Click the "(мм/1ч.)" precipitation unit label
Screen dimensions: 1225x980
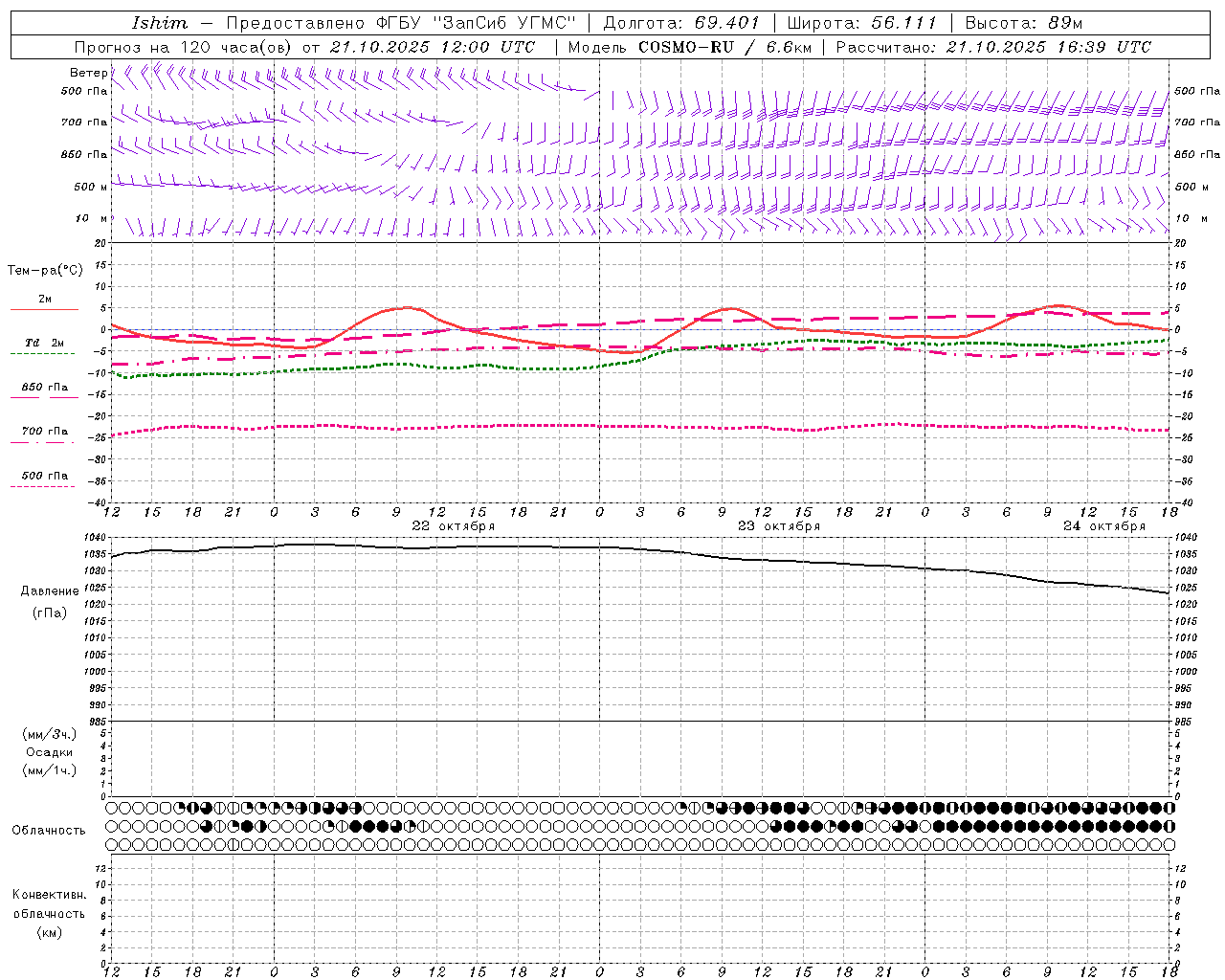coord(50,770)
